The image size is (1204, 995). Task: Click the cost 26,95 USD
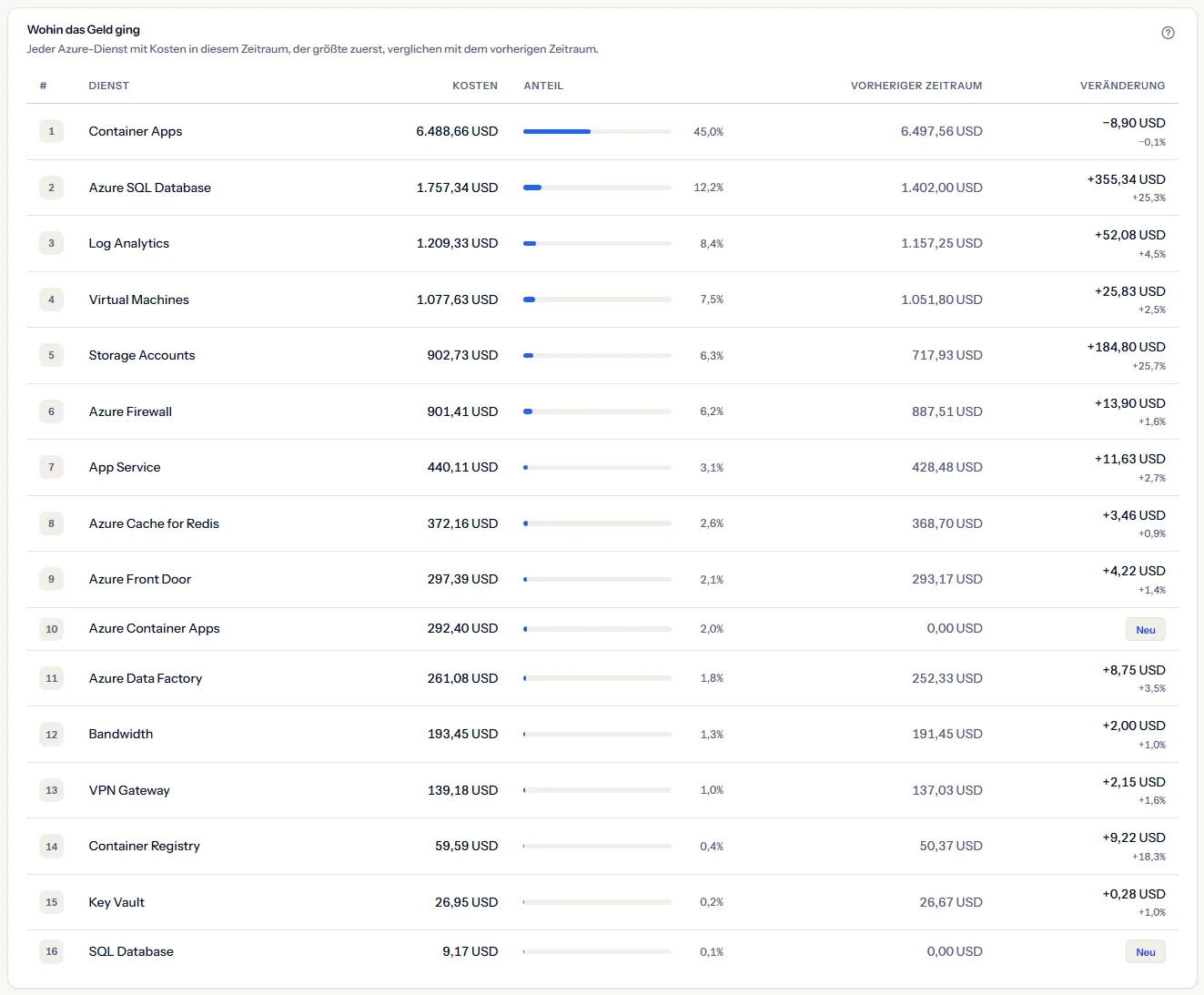coord(466,902)
